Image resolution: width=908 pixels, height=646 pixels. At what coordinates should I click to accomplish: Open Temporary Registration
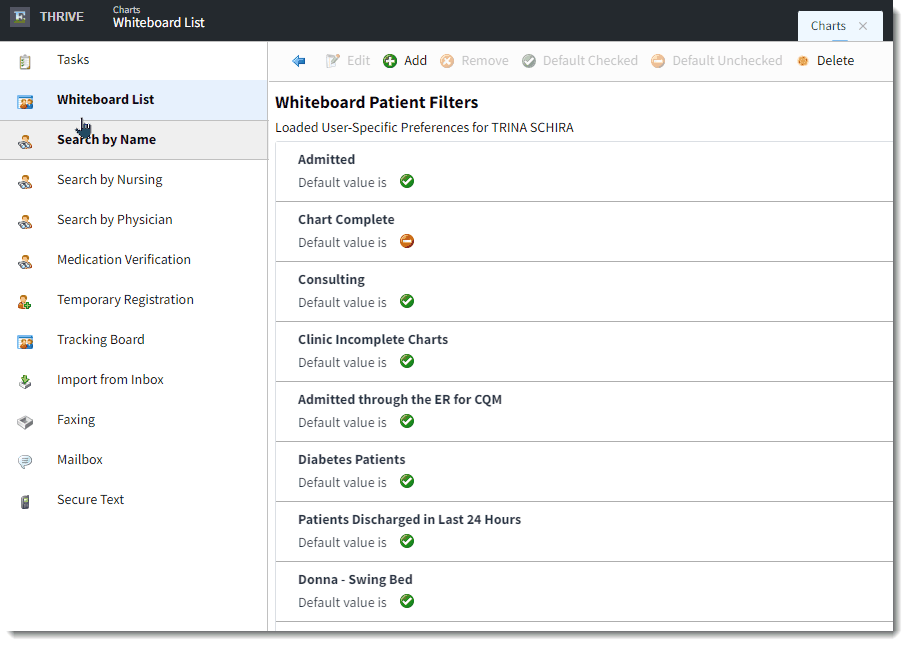[x=134, y=300]
